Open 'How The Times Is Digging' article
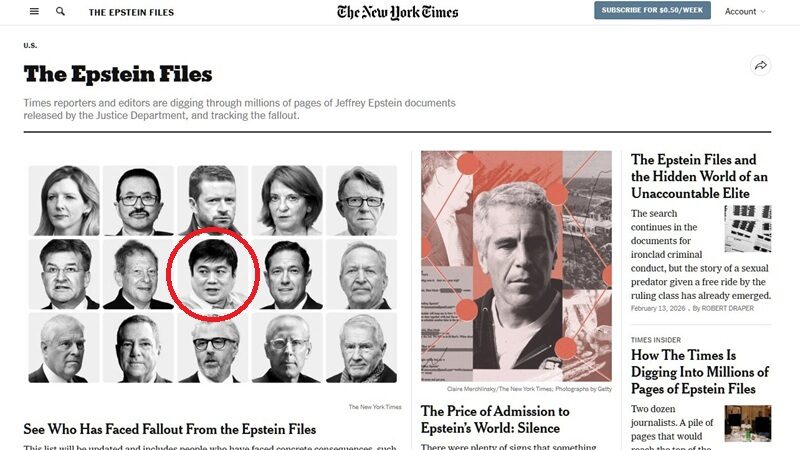The width and height of the screenshot is (800, 450). [x=699, y=372]
